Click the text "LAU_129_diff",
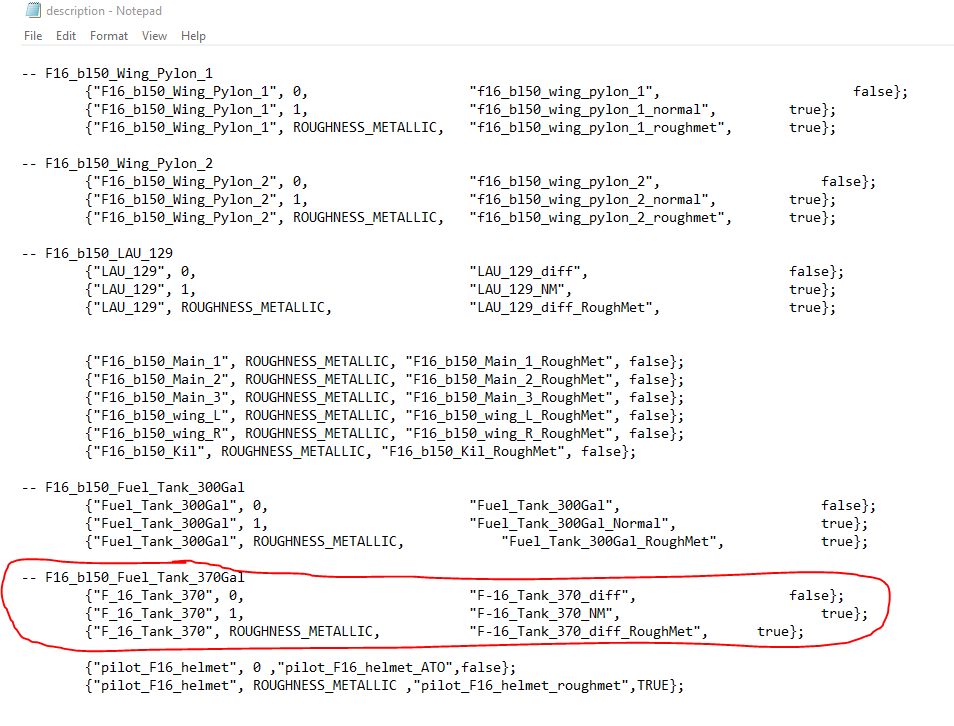Image resolution: width=954 pixels, height=726 pixels. (529, 271)
